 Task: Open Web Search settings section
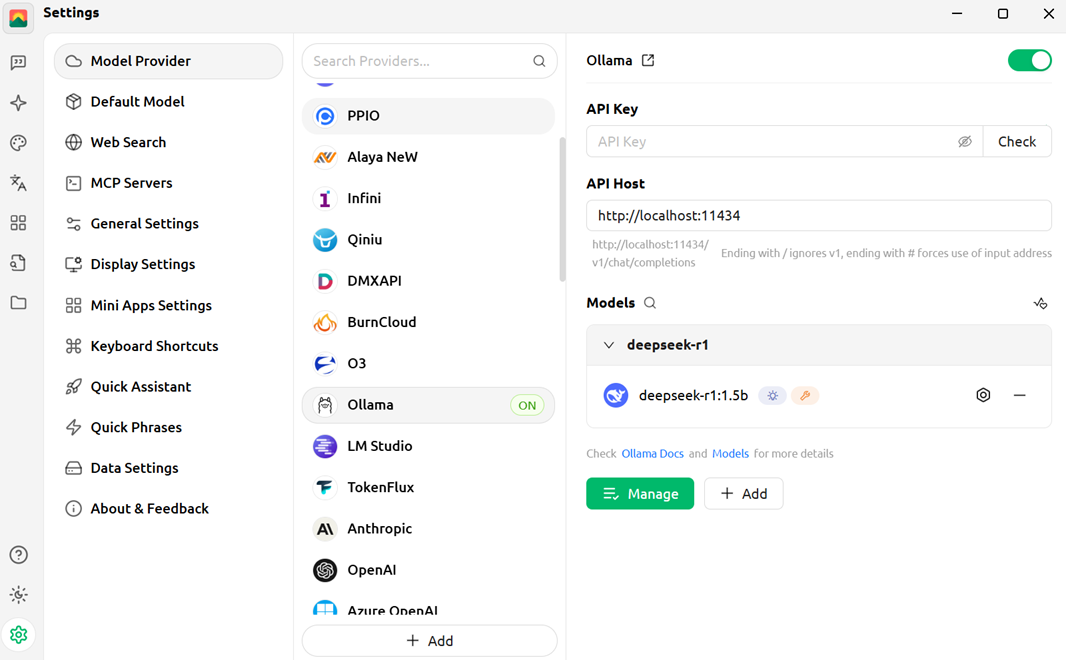(169, 143)
